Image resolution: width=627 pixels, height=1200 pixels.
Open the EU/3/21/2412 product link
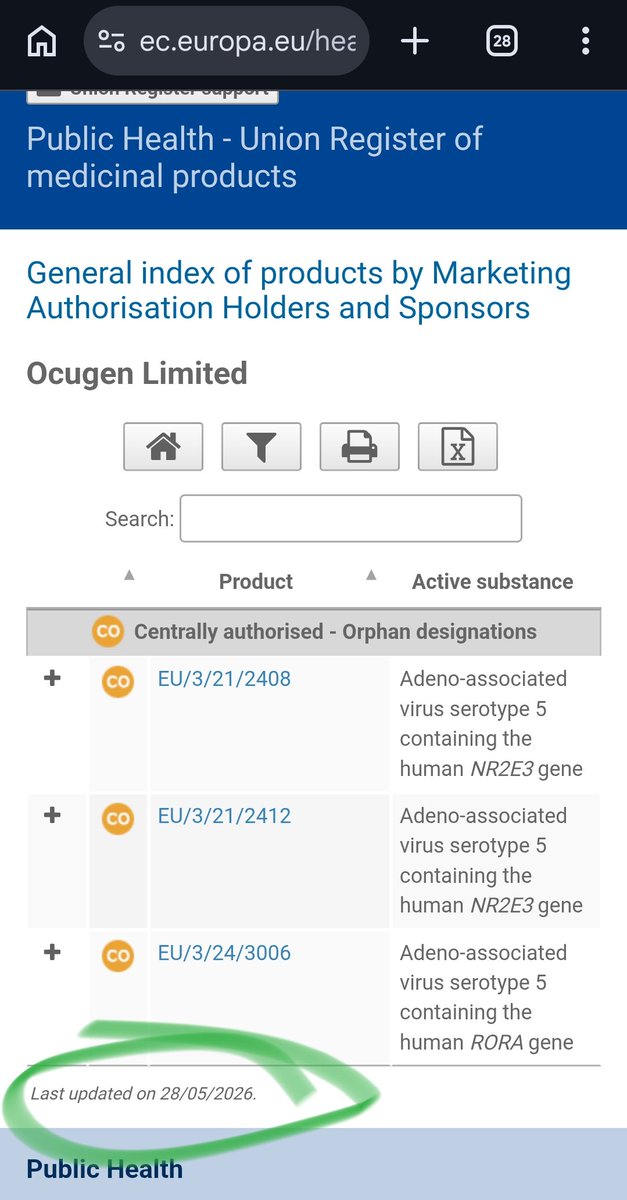[x=224, y=816]
